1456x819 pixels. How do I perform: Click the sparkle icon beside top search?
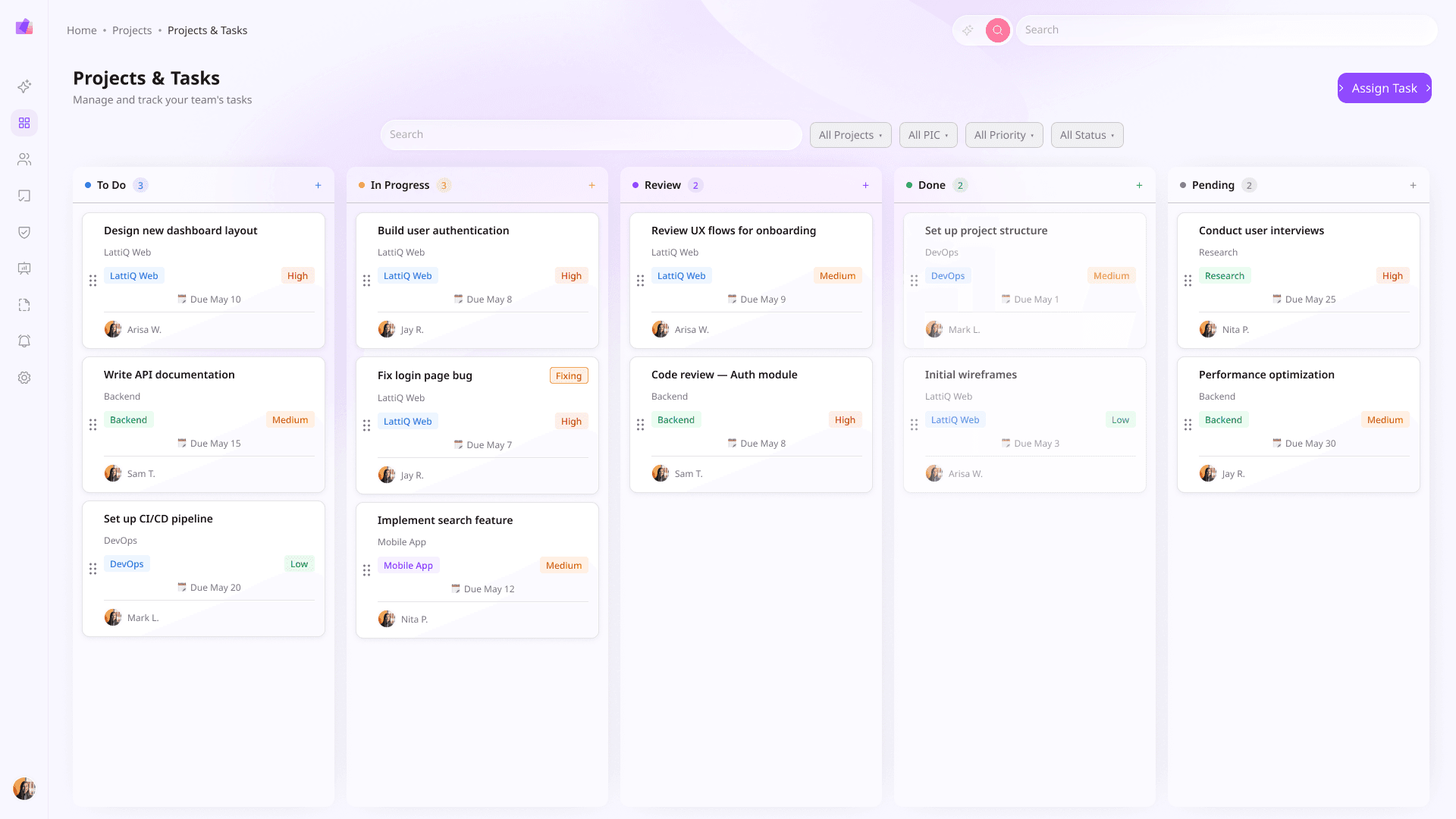pos(968,30)
